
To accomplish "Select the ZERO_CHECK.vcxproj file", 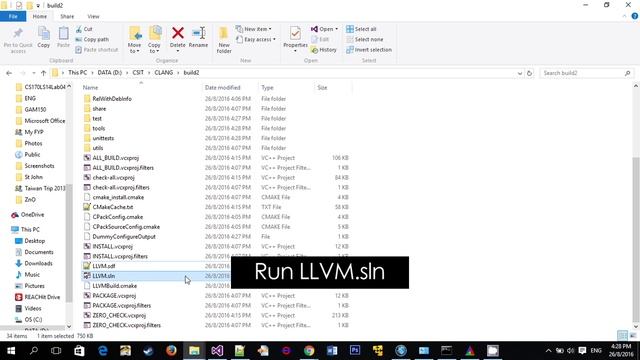I will pyautogui.click(x=119, y=316).
